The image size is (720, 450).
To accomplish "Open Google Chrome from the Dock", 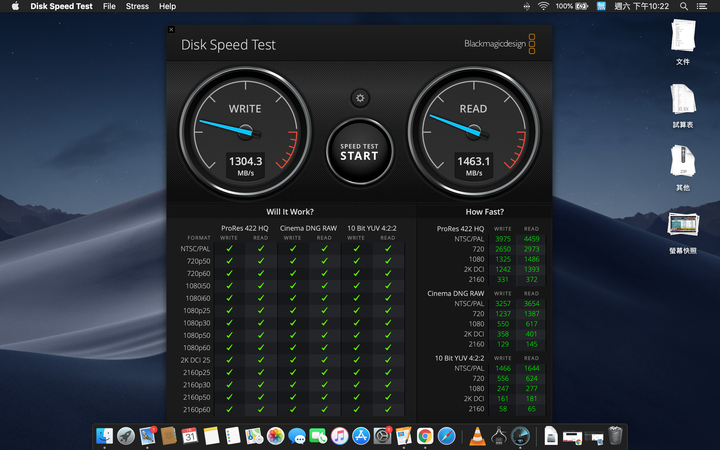I will 425,436.
